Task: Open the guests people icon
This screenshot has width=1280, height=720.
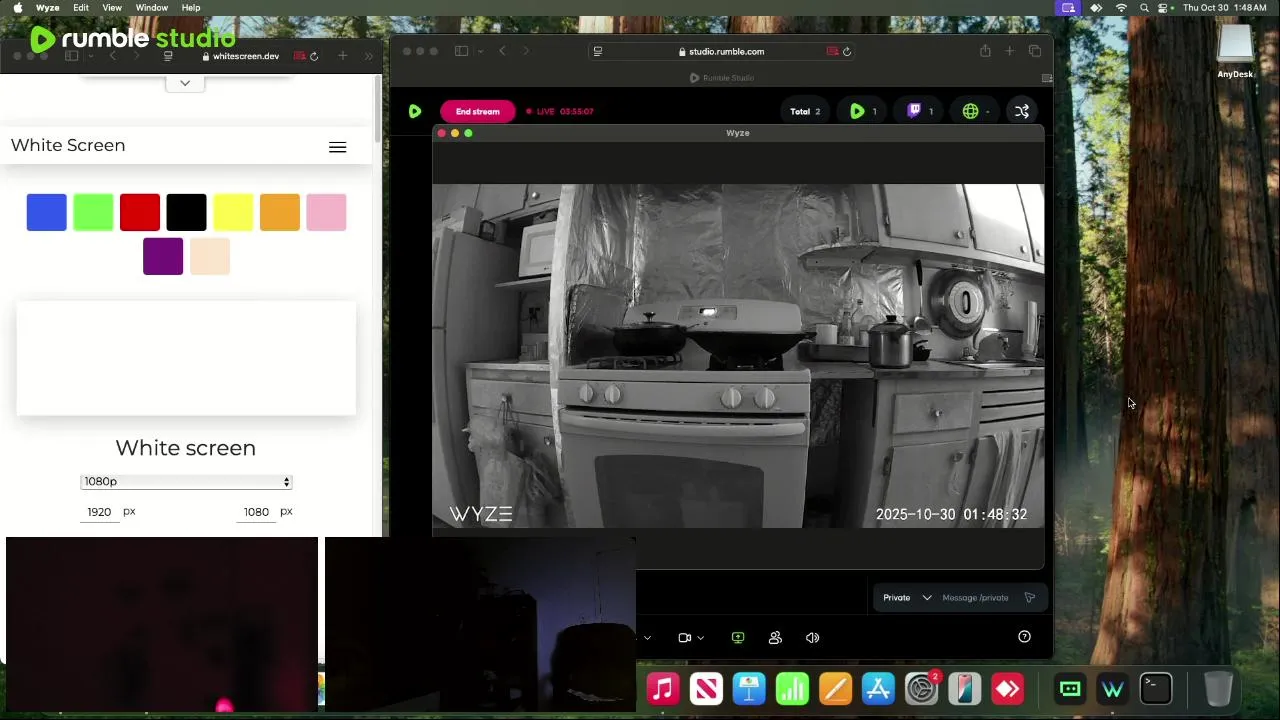Action: click(775, 637)
